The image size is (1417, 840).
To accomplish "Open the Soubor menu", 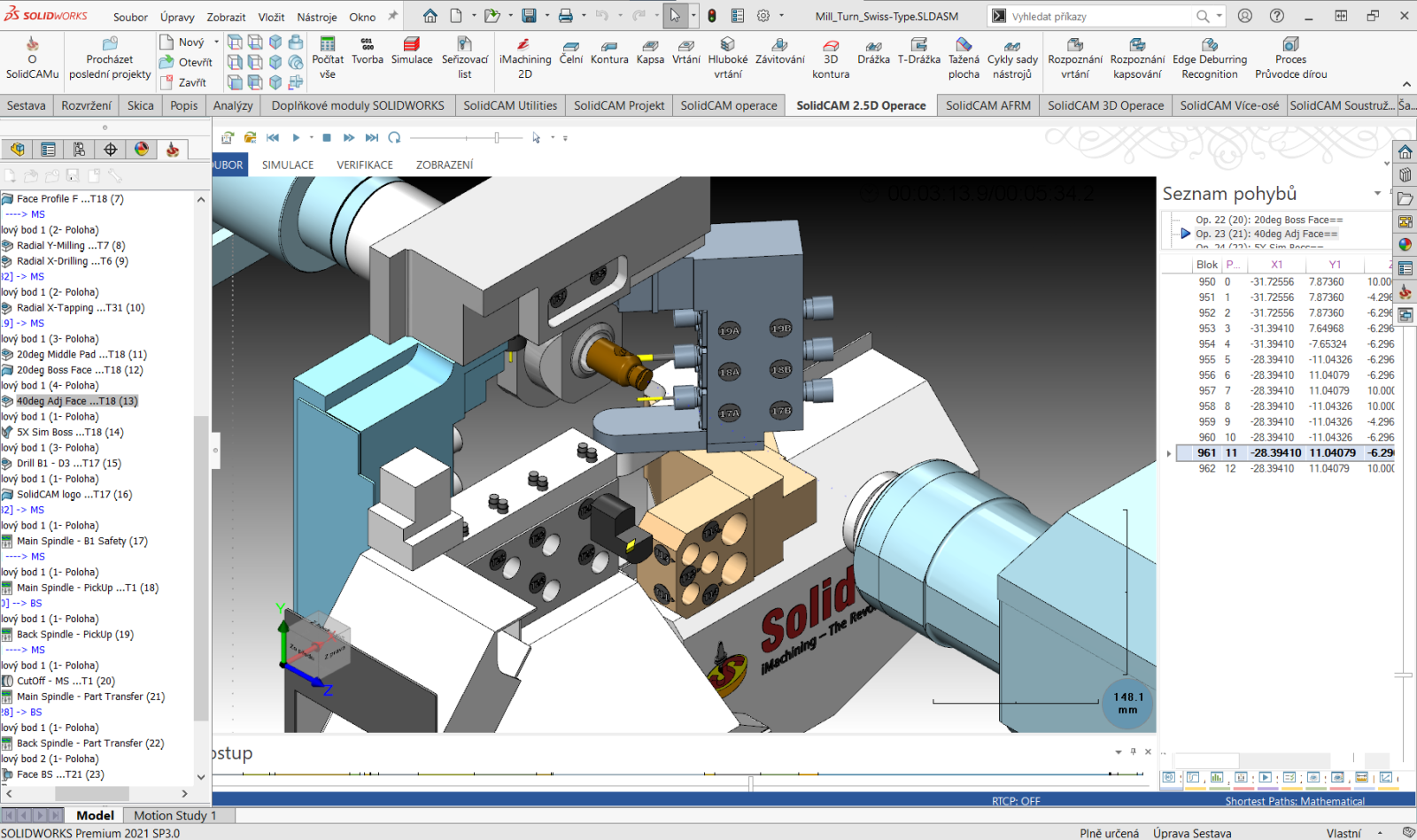I will (x=130, y=17).
